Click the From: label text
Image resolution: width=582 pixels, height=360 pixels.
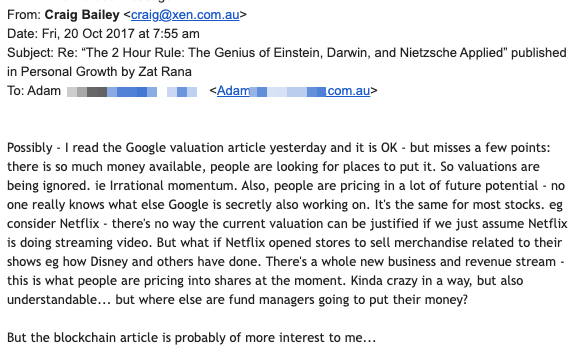tap(24, 15)
